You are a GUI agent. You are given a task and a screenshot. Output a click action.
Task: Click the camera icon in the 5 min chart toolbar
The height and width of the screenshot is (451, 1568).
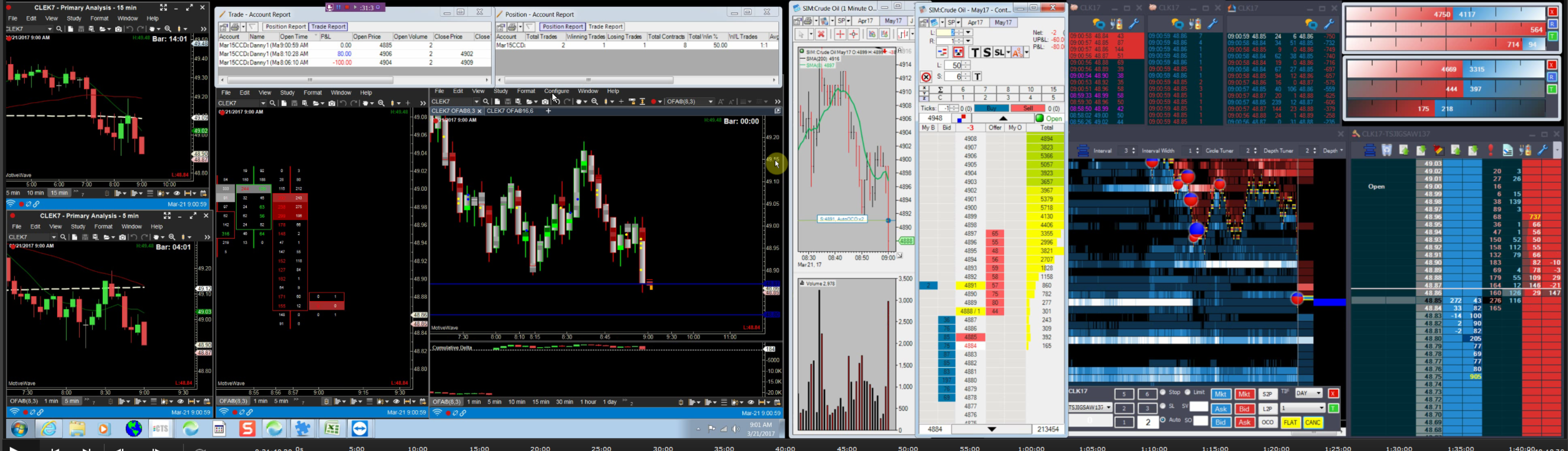coord(122,237)
